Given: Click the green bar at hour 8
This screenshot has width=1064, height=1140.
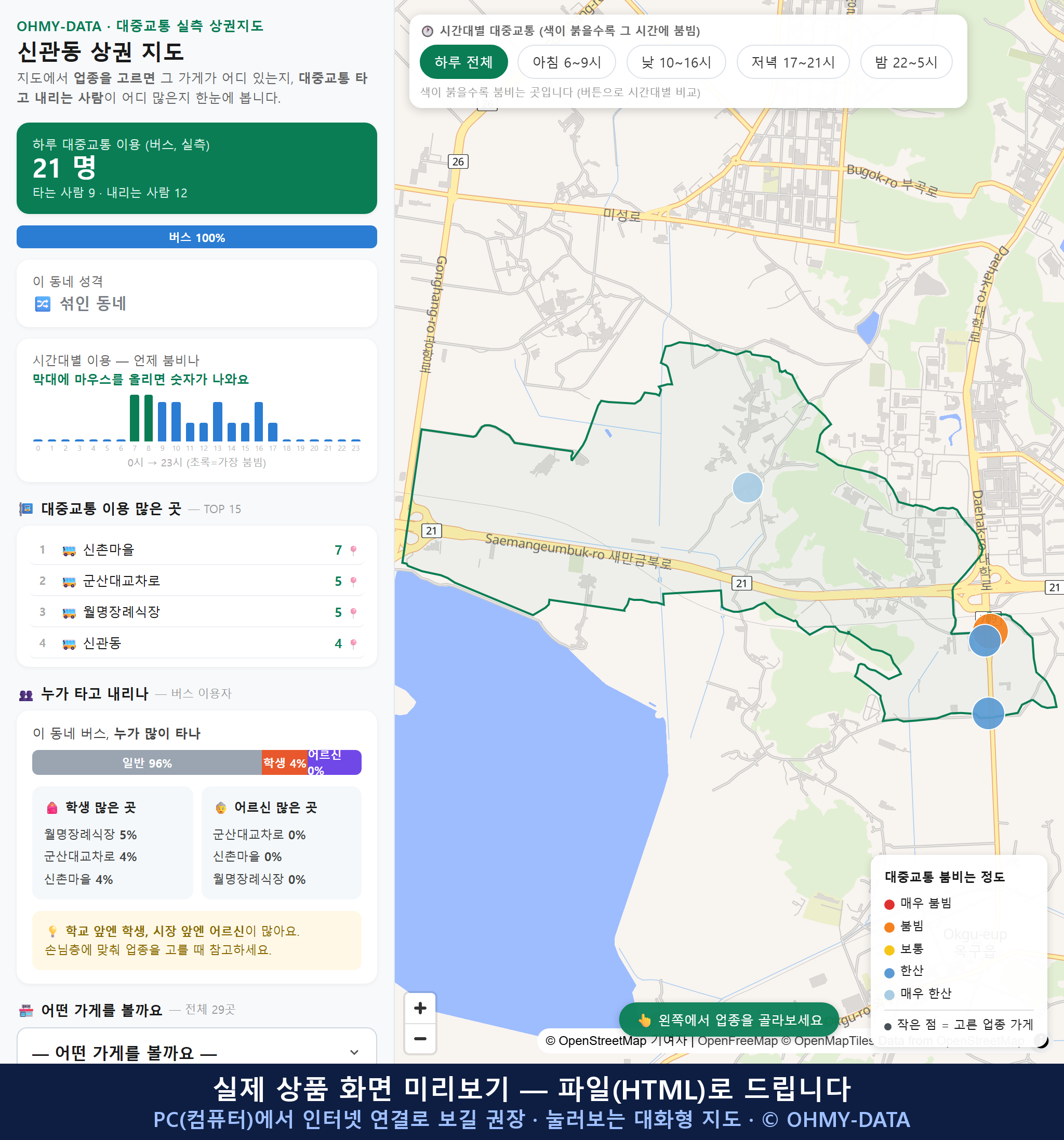Looking at the screenshot, I should pos(148,418).
